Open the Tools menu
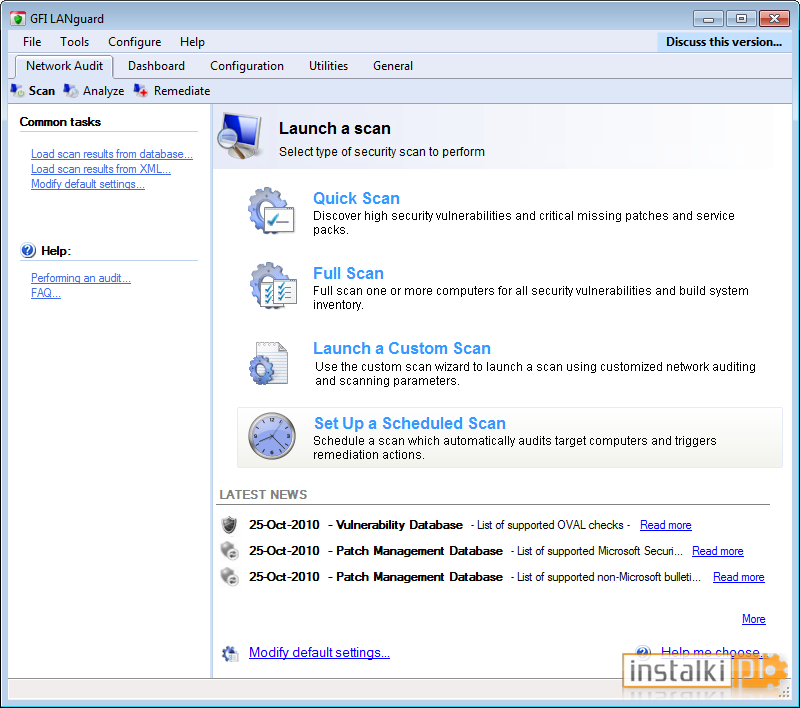This screenshot has height=708, width=800. click(74, 42)
